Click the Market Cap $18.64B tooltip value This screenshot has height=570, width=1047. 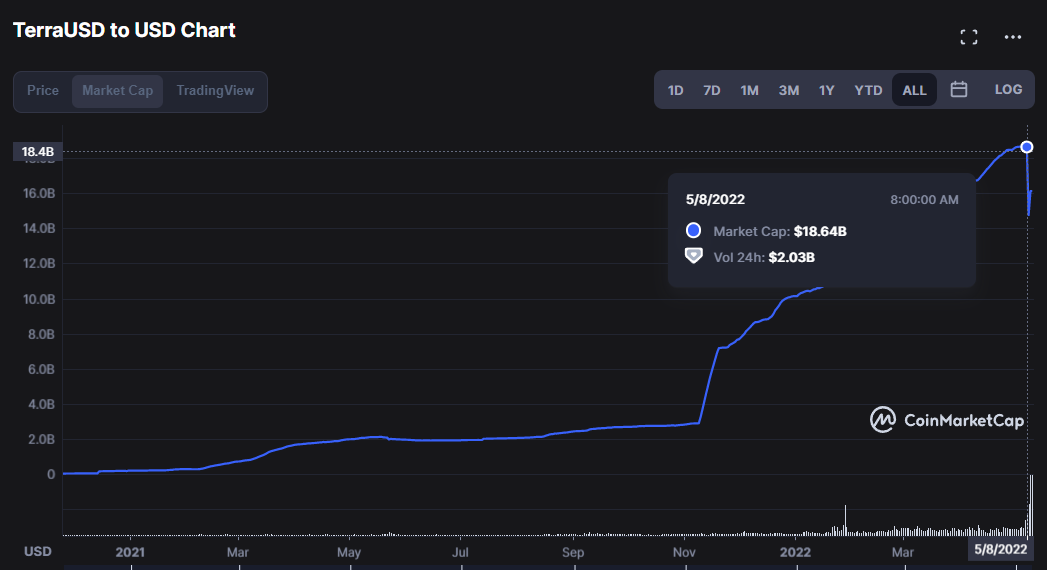point(820,232)
